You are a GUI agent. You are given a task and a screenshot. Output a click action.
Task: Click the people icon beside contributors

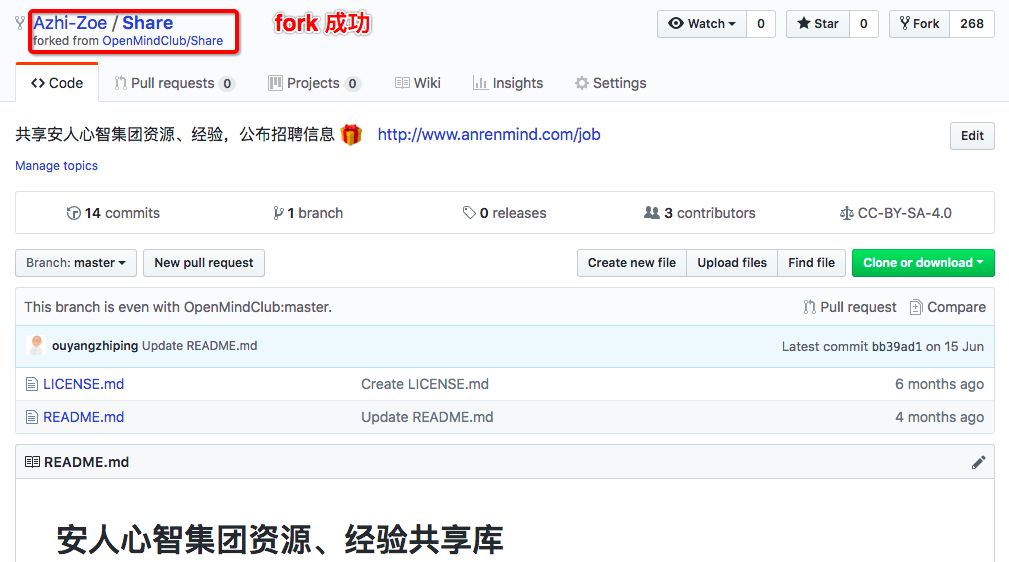(x=652, y=212)
